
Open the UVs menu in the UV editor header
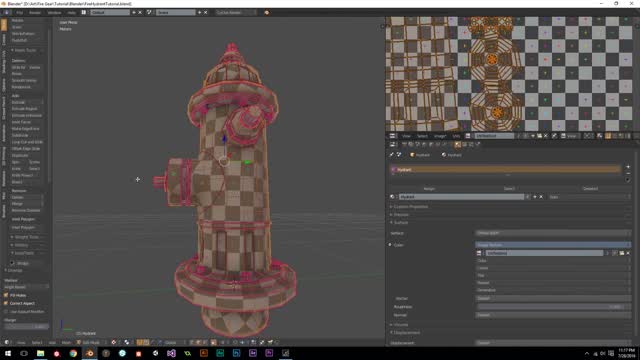(x=456, y=136)
